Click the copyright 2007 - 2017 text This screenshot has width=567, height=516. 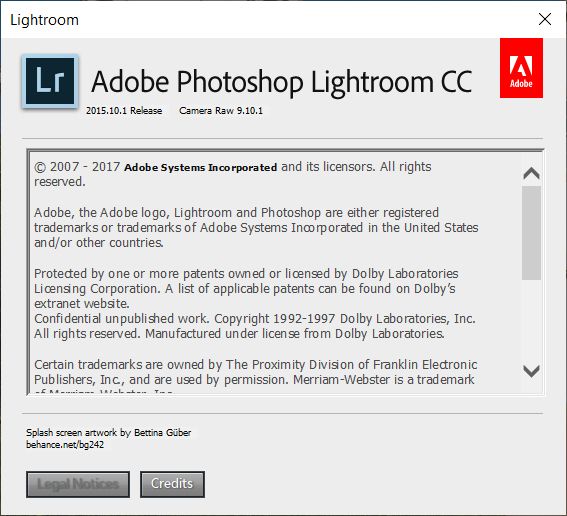click(x=77, y=167)
